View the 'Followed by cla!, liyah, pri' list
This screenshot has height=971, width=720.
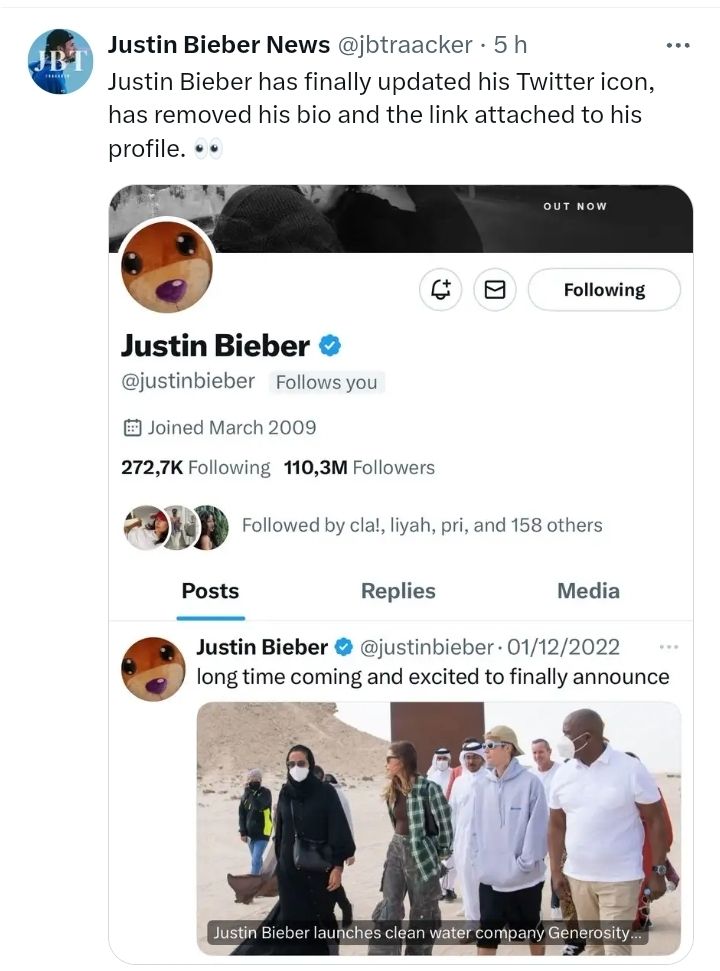pos(422,525)
